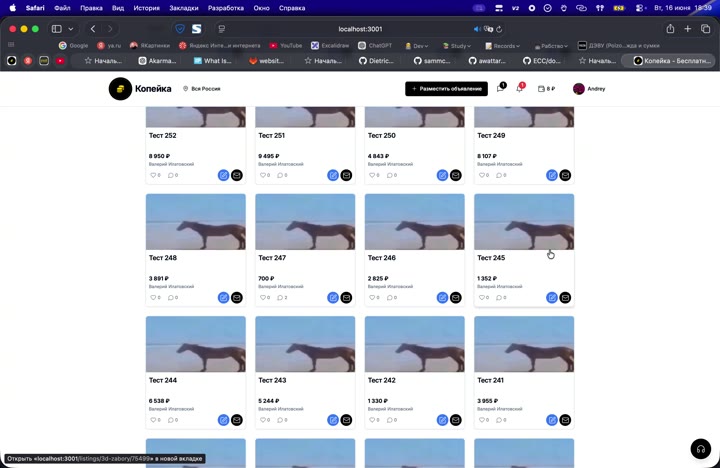720x468 pixels.
Task: Open Andrey profile avatar
Action: click(x=579, y=89)
